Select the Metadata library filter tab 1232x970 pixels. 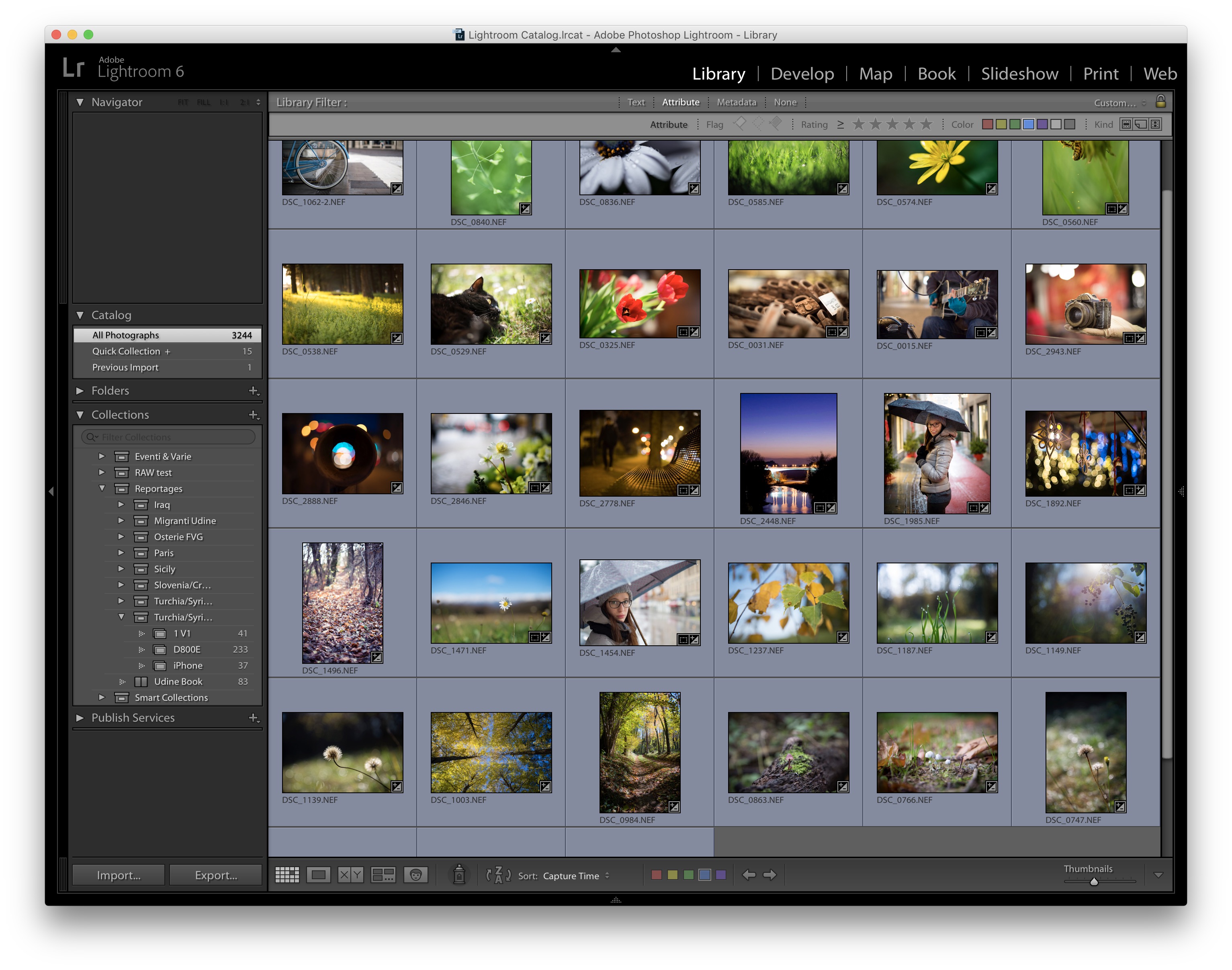[x=736, y=102]
